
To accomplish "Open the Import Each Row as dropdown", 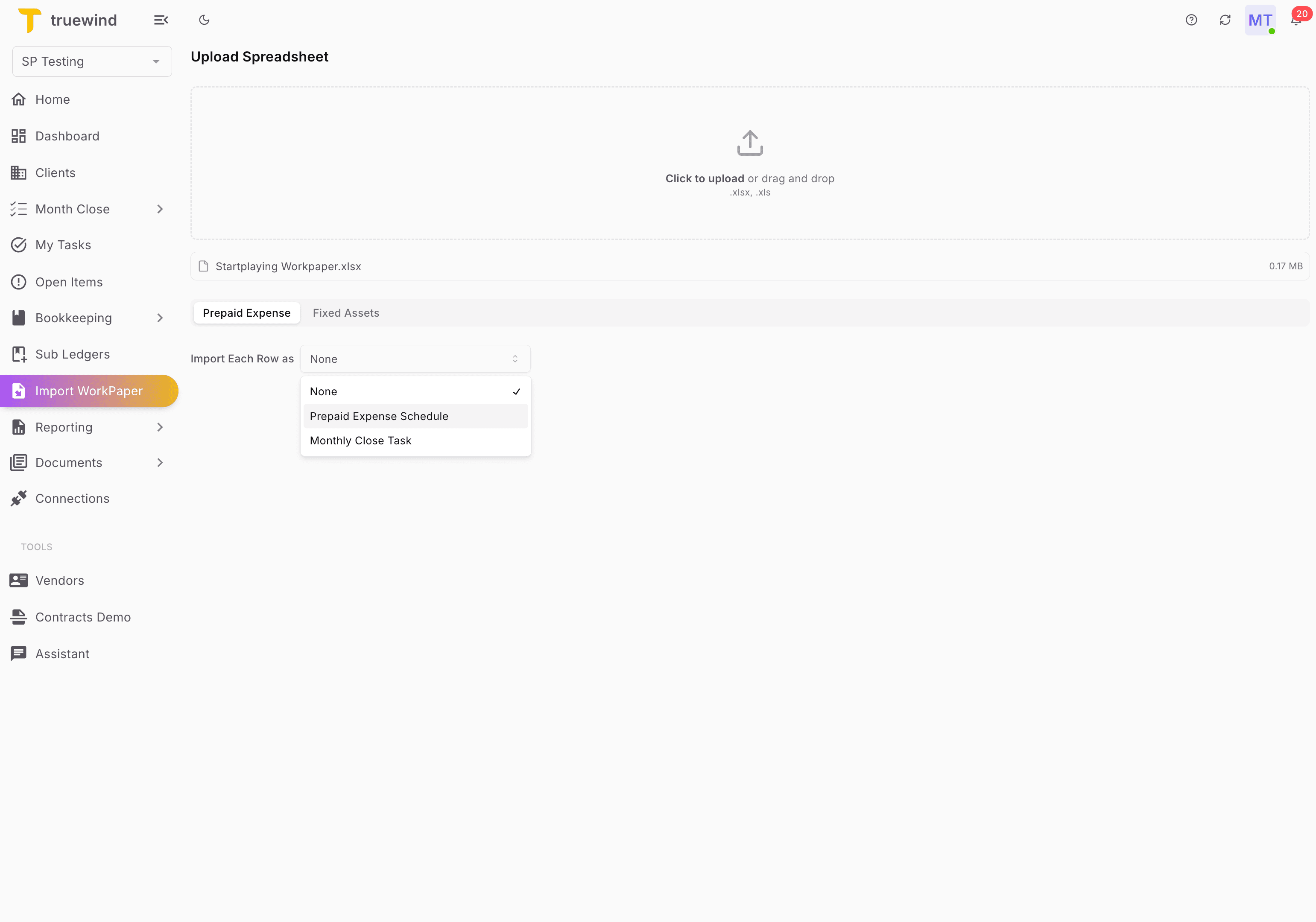I will tap(415, 359).
